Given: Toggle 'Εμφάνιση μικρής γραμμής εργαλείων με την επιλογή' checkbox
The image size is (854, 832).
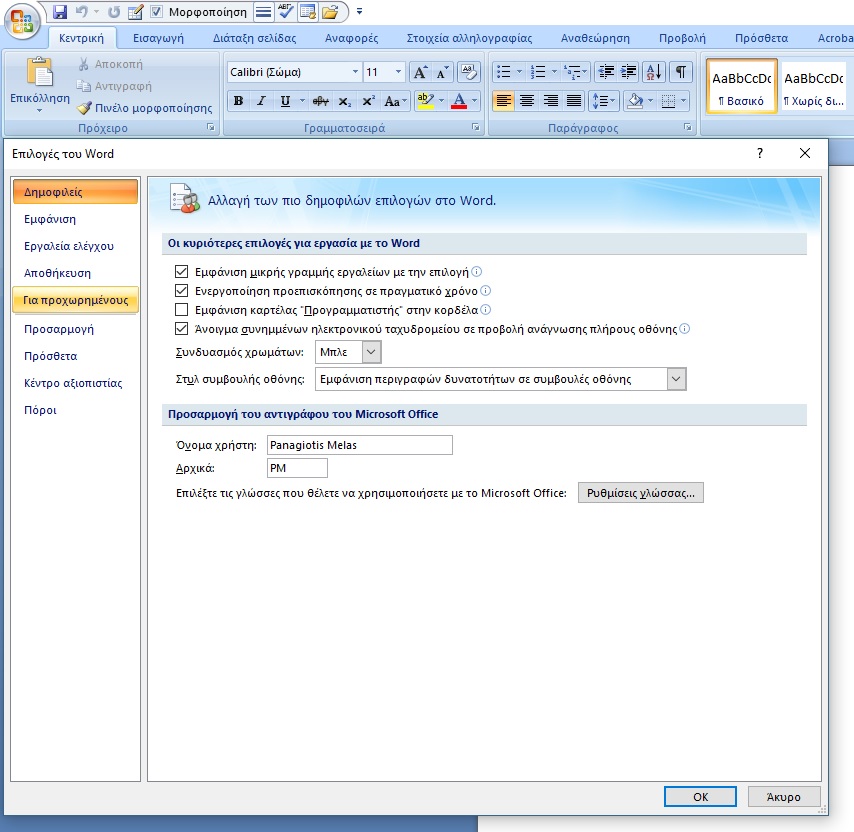Looking at the screenshot, I should [x=181, y=272].
